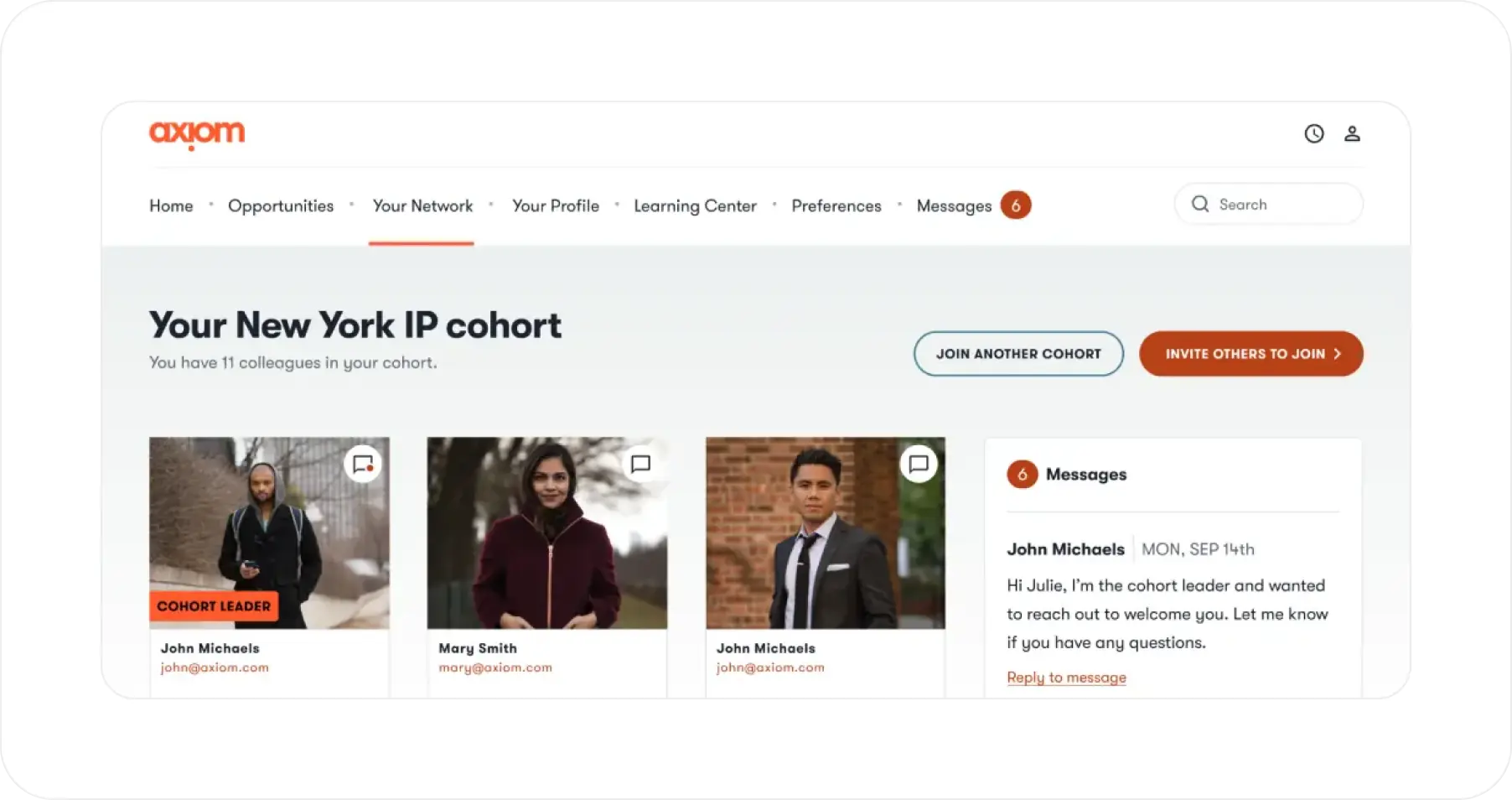Click the Cohort Leader label
This screenshot has width=1512, height=800.
[214, 606]
